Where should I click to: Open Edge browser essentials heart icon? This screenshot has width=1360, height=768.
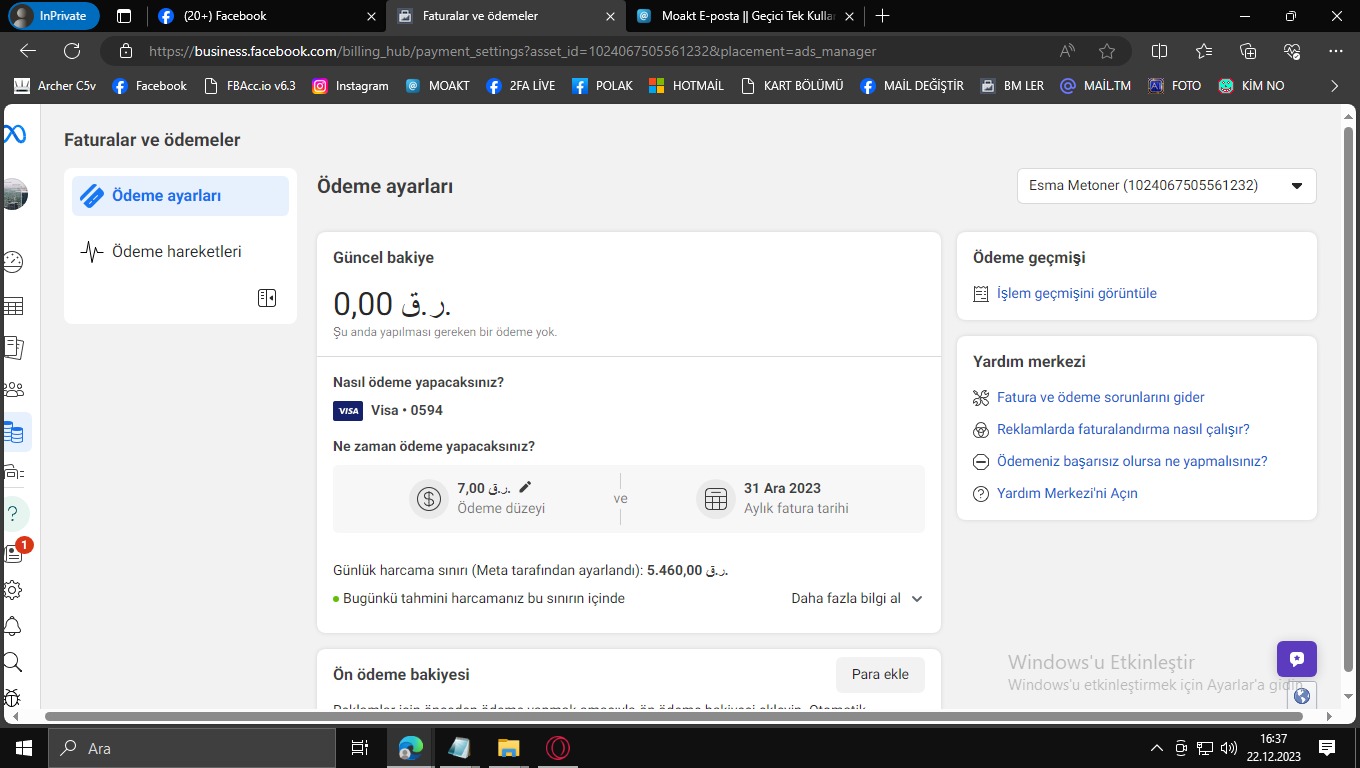[x=1292, y=51]
